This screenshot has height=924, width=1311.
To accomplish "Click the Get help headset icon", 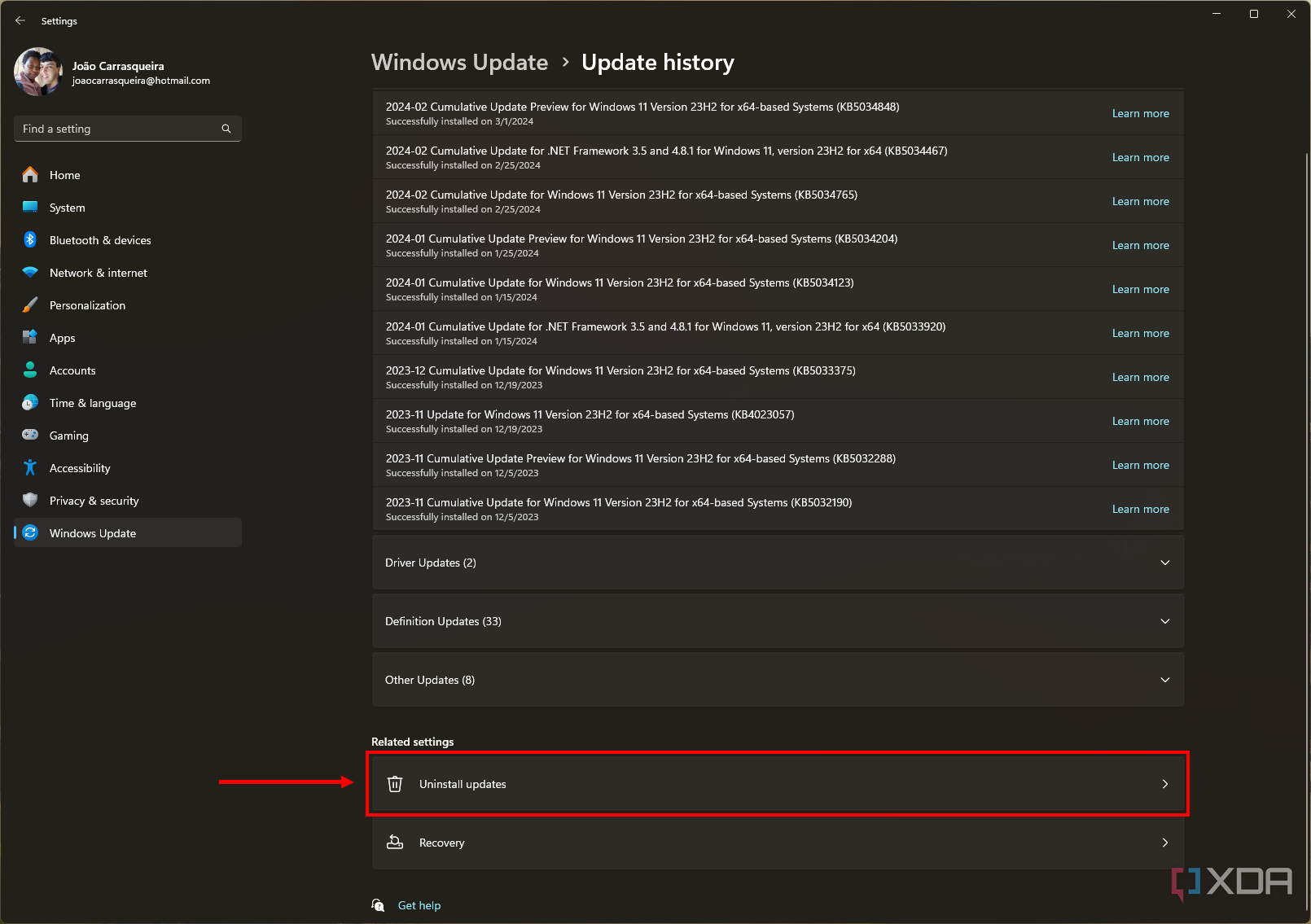I will [x=378, y=905].
